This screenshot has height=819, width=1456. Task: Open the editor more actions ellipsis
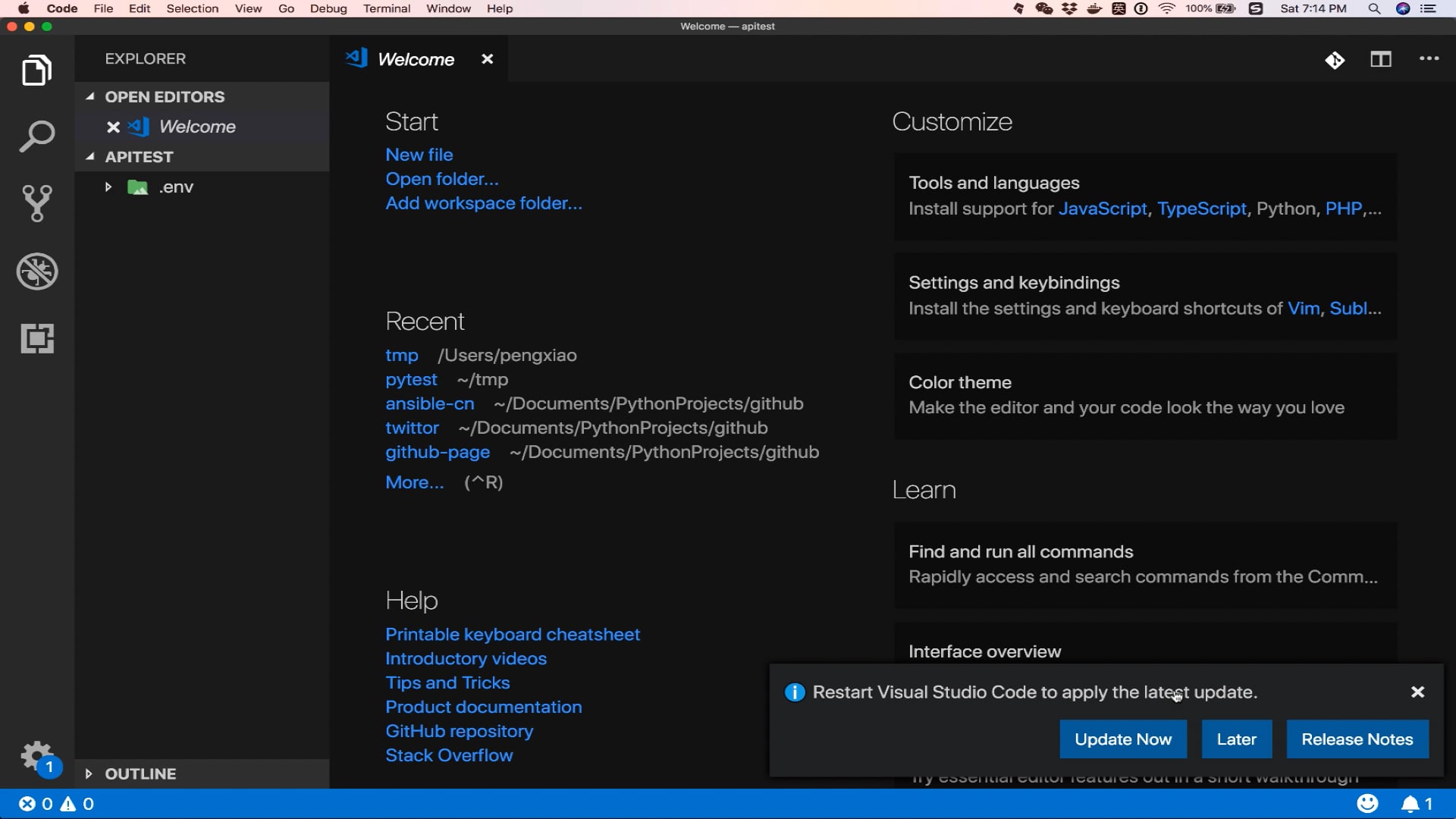(x=1429, y=59)
